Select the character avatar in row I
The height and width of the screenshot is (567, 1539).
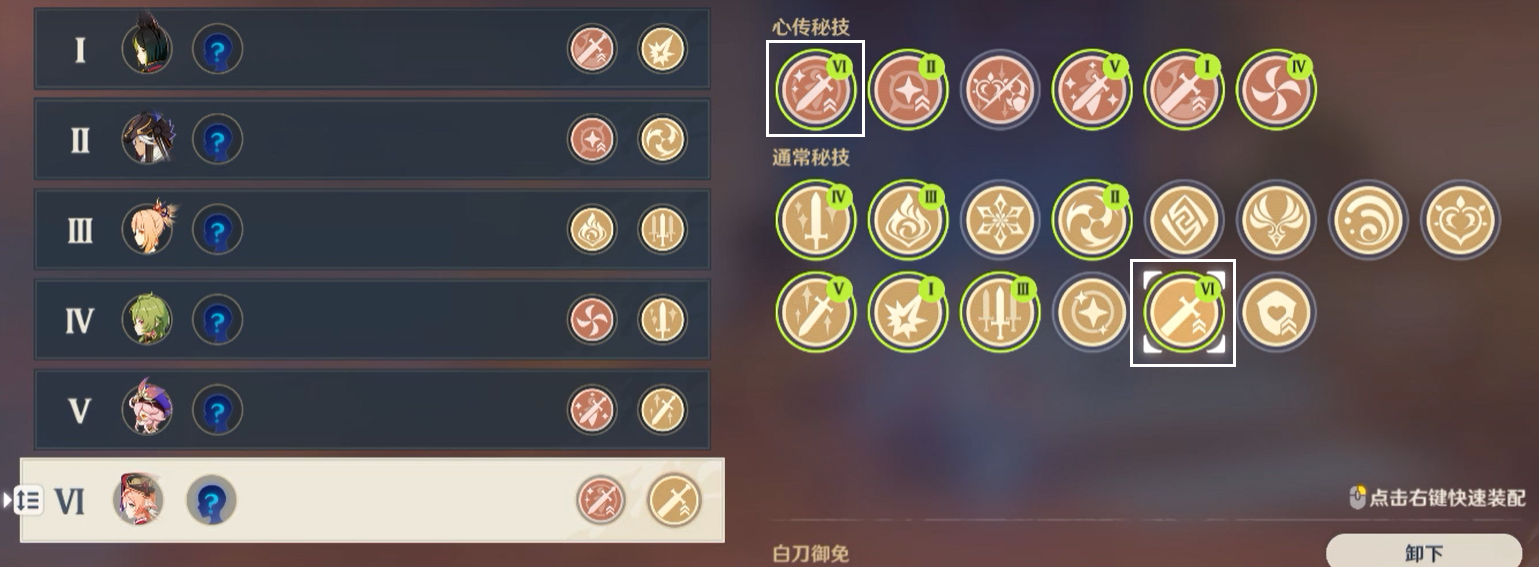click(147, 48)
